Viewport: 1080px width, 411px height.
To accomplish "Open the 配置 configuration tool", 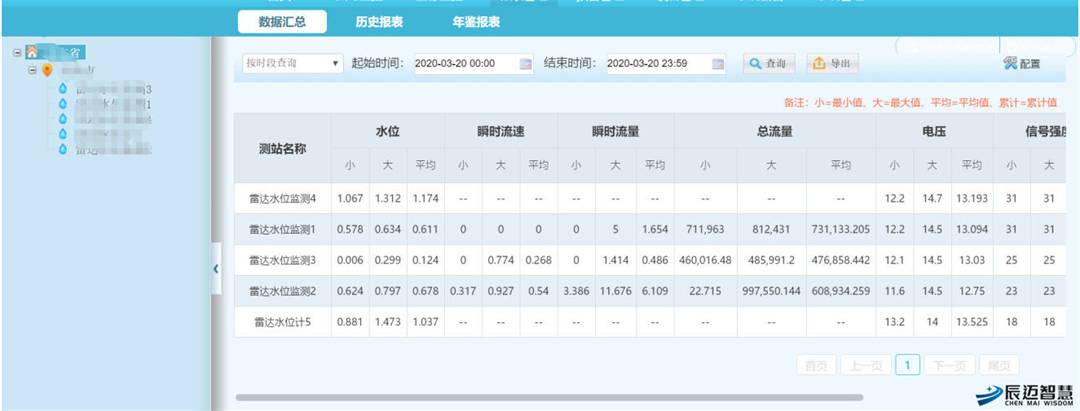I will (x=1021, y=64).
